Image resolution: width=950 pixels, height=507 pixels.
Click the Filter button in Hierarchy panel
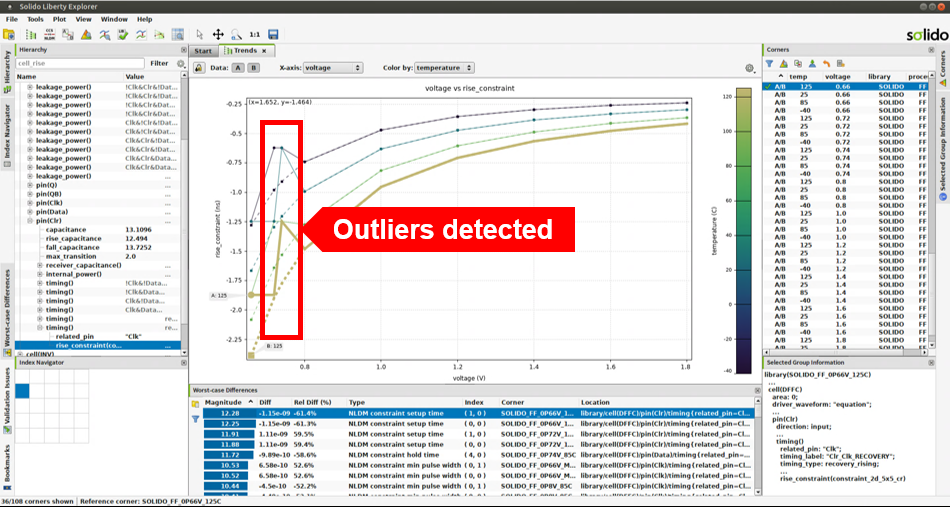[159, 63]
